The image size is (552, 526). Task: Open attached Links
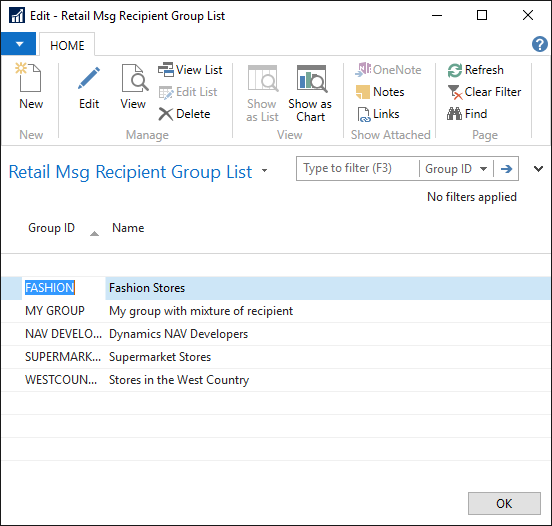click(x=378, y=114)
